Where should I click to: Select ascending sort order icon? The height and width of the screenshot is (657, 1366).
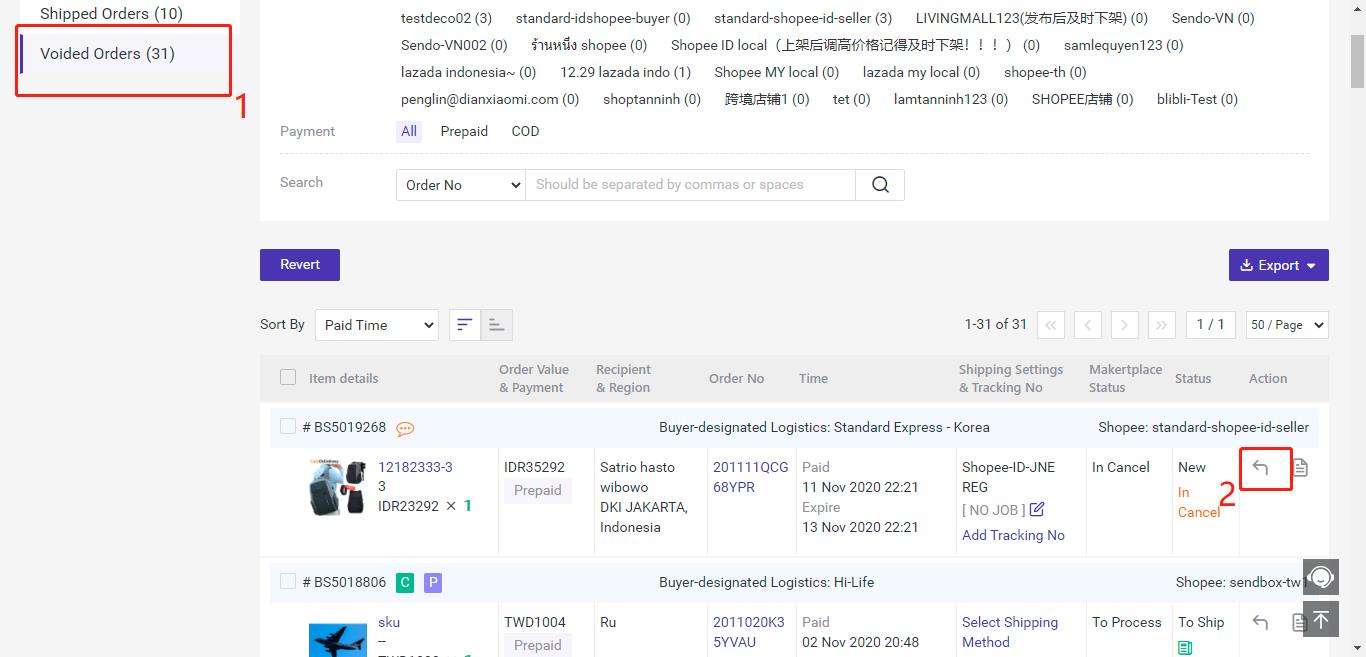click(496, 325)
